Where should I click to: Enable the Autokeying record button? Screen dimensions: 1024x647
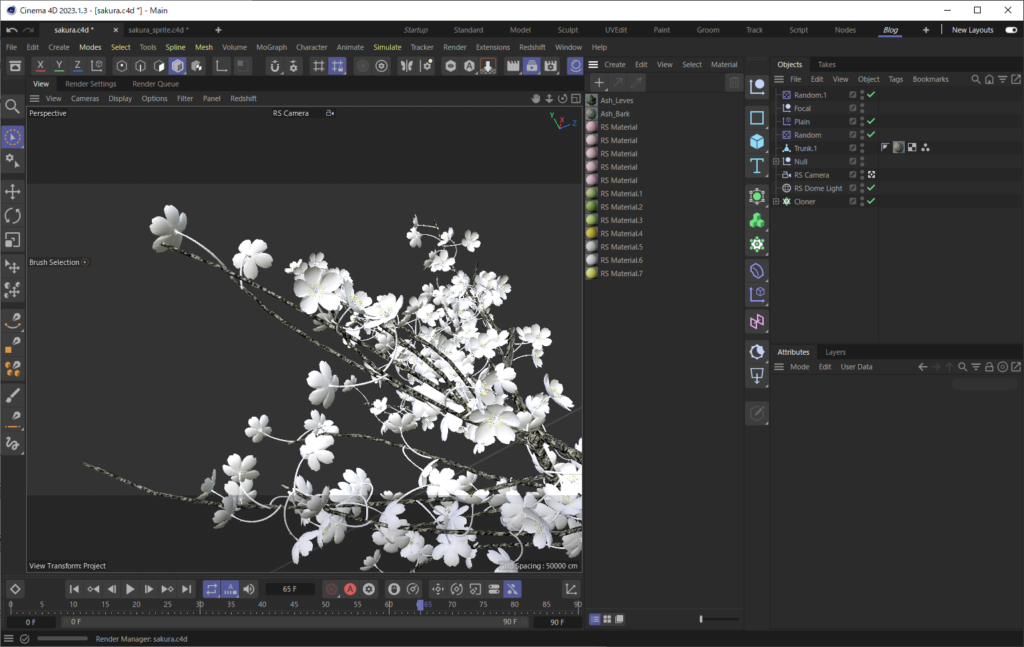point(349,589)
